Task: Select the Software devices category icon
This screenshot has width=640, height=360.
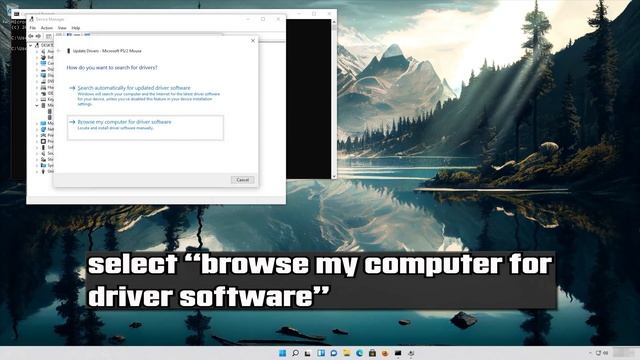Action: (43, 147)
